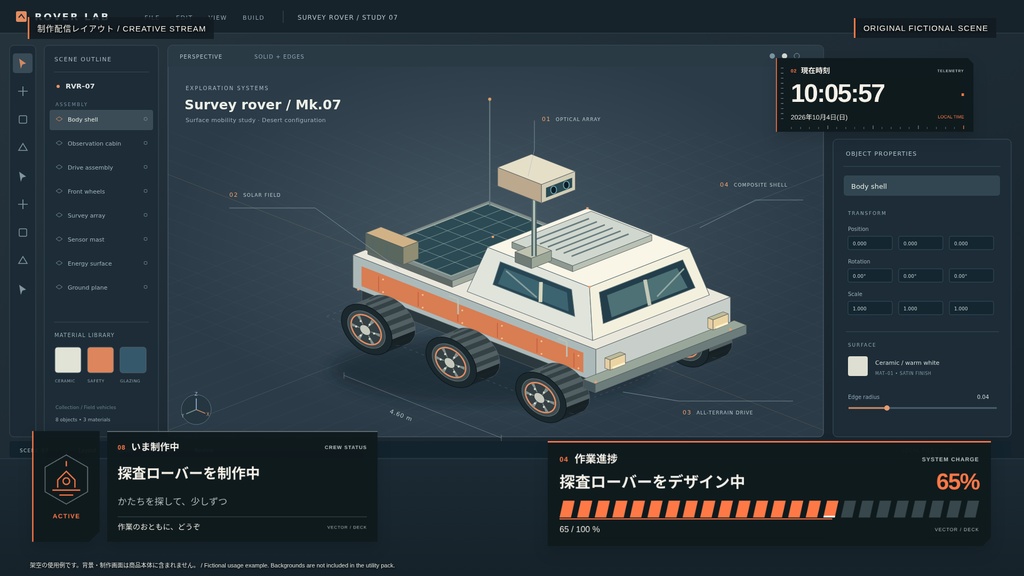Collapse the RVR-07 root node

58,86
